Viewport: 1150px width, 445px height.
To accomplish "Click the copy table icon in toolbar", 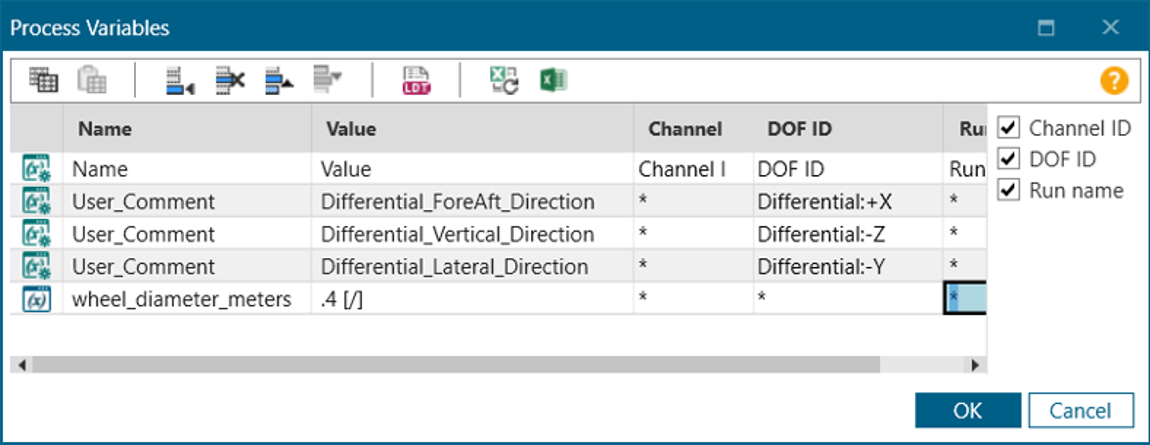I will click(43, 81).
